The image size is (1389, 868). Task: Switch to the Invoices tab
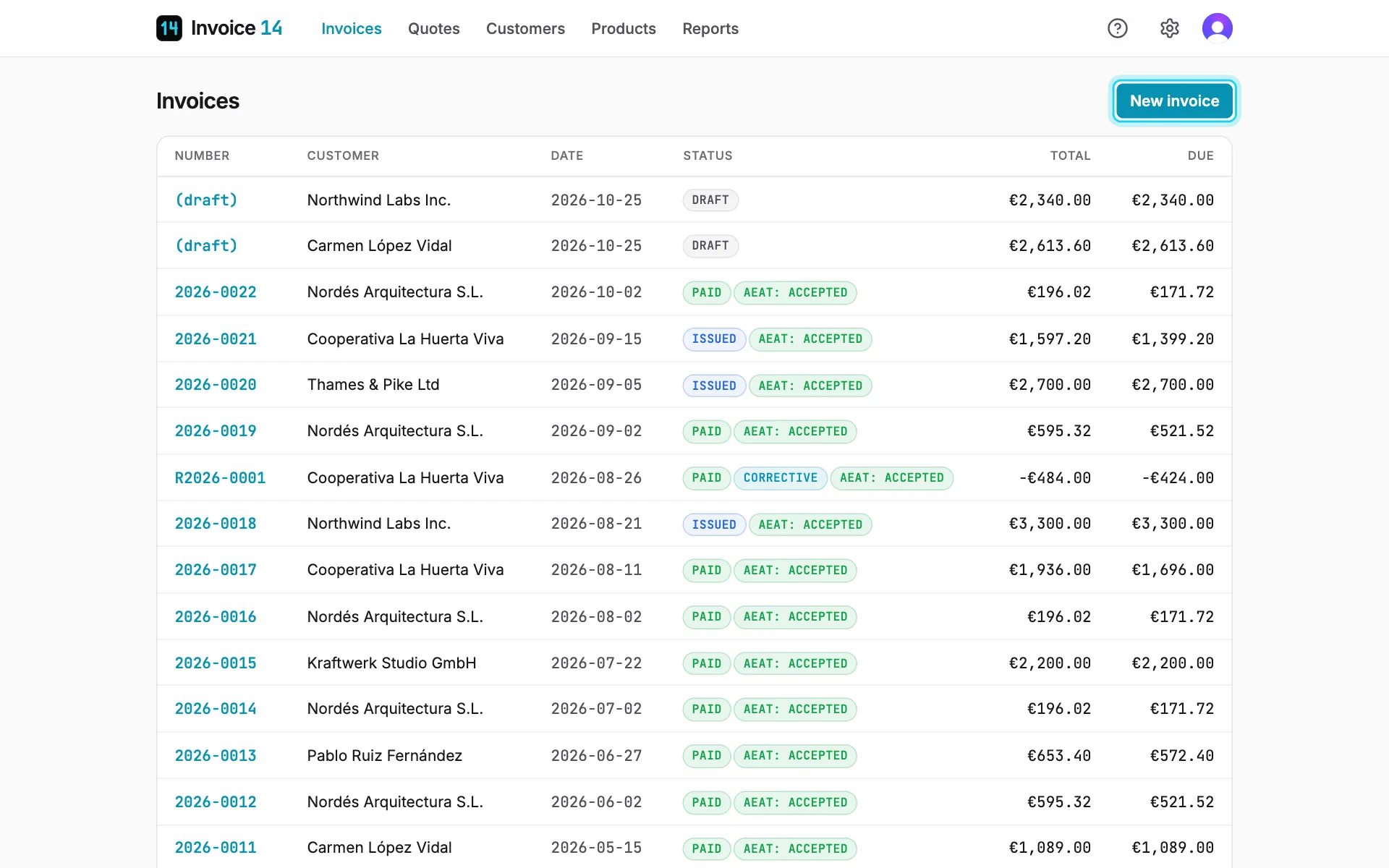352,28
